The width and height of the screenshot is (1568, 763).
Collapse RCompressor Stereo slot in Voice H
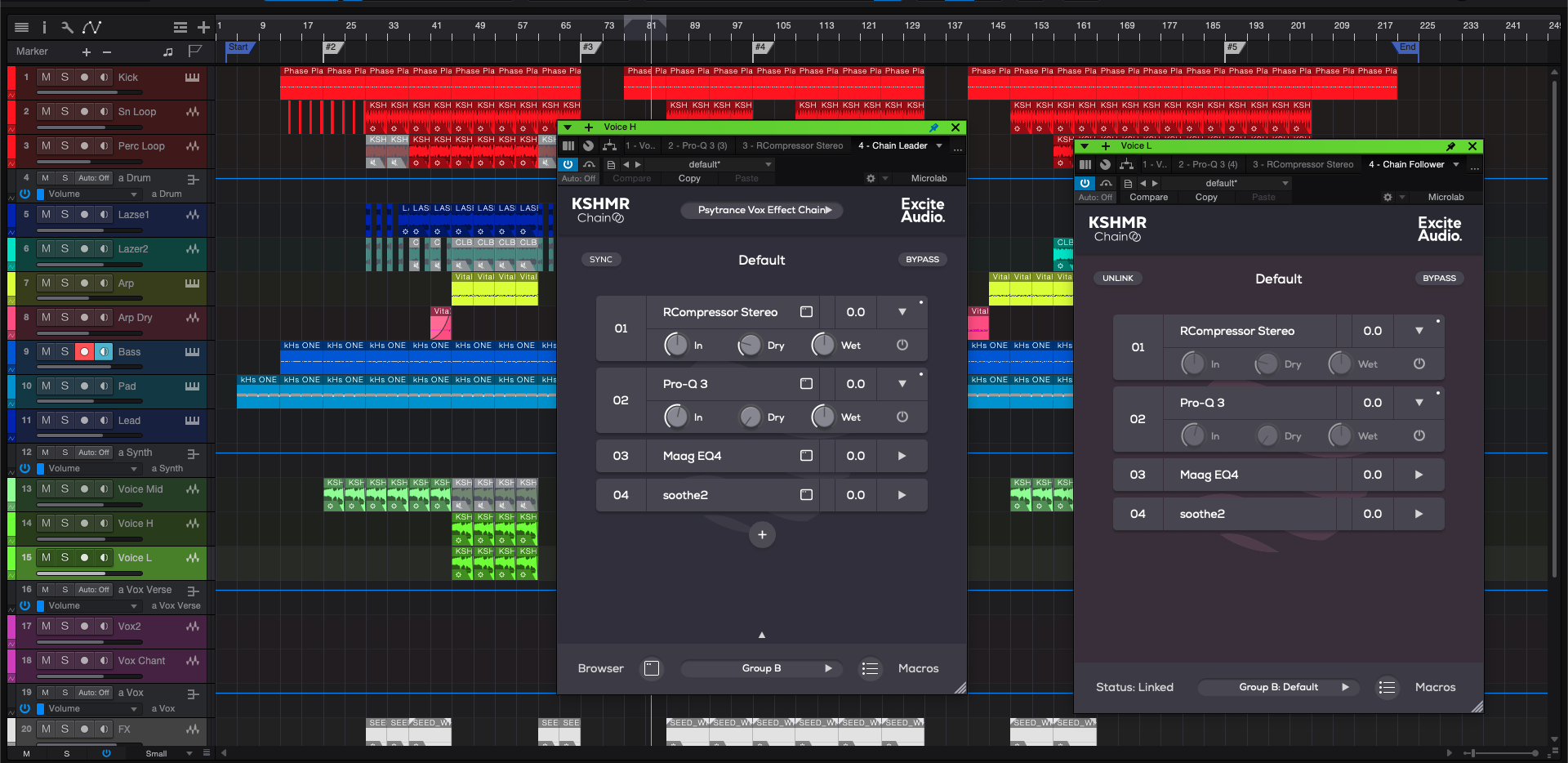pyautogui.click(x=902, y=312)
